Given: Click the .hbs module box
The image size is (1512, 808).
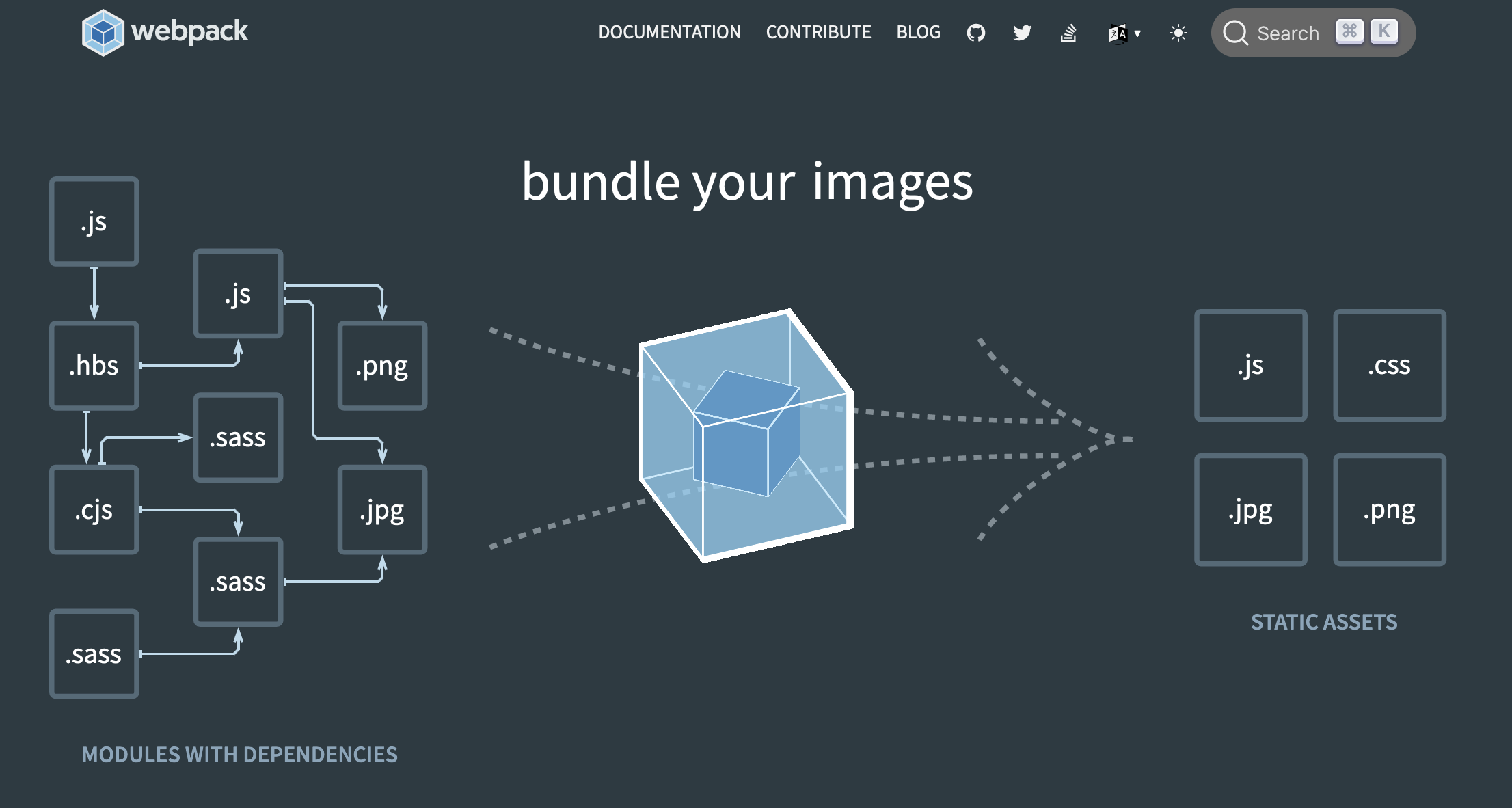Looking at the screenshot, I should [x=94, y=366].
